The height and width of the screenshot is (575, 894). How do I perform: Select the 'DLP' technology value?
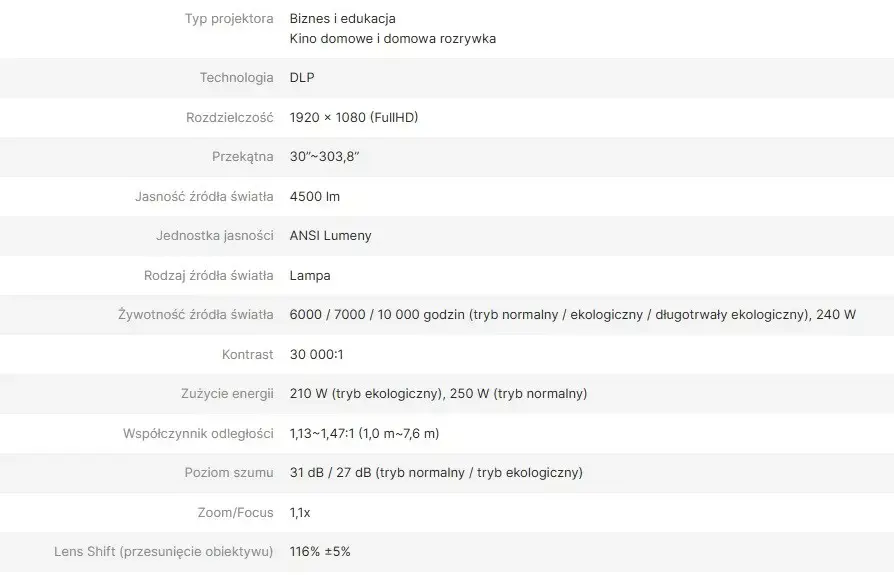click(301, 78)
